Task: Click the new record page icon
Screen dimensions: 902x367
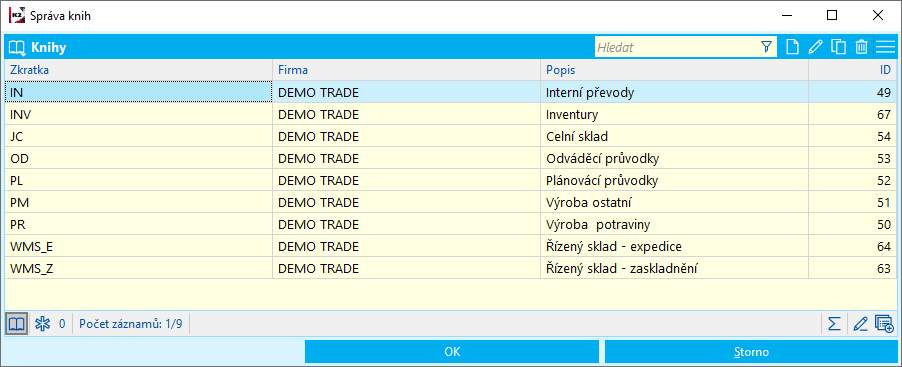Action: click(792, 47)
